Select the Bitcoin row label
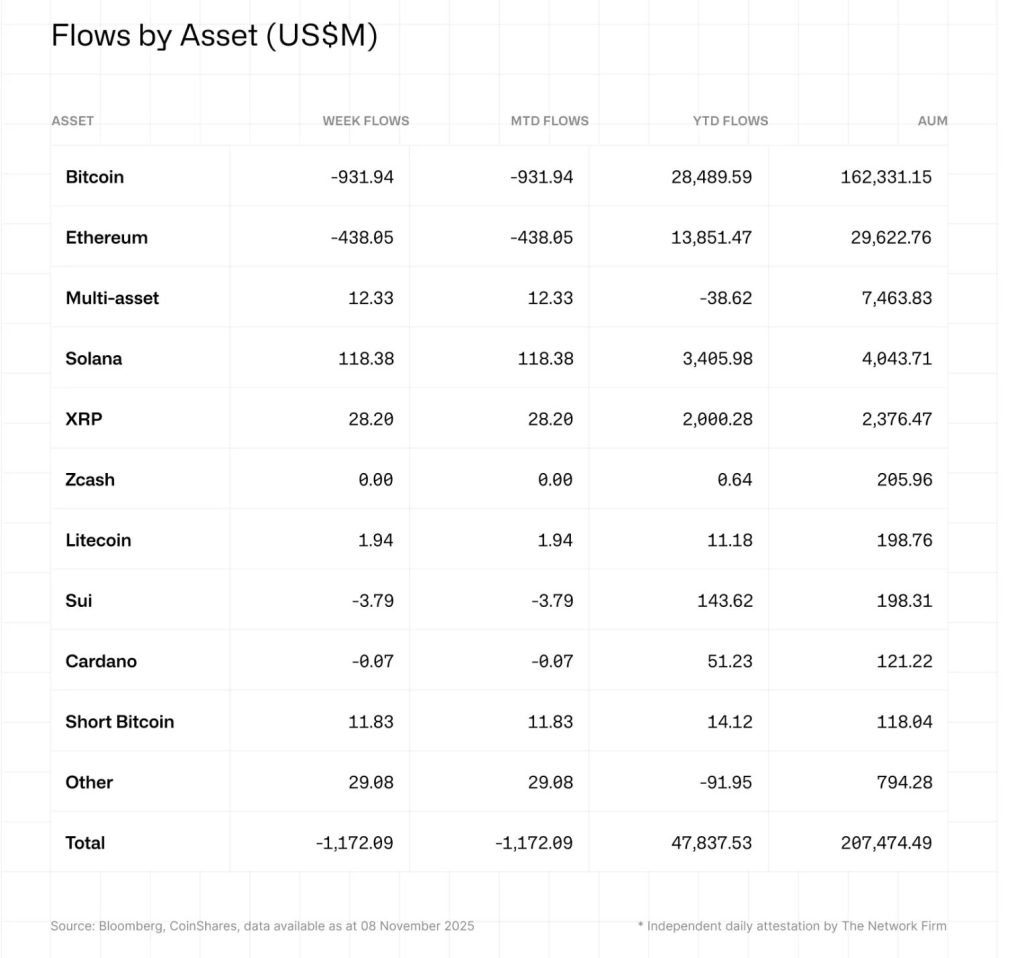The height and width of the screenshot is (958, 1024). click(x=95, y=177)
